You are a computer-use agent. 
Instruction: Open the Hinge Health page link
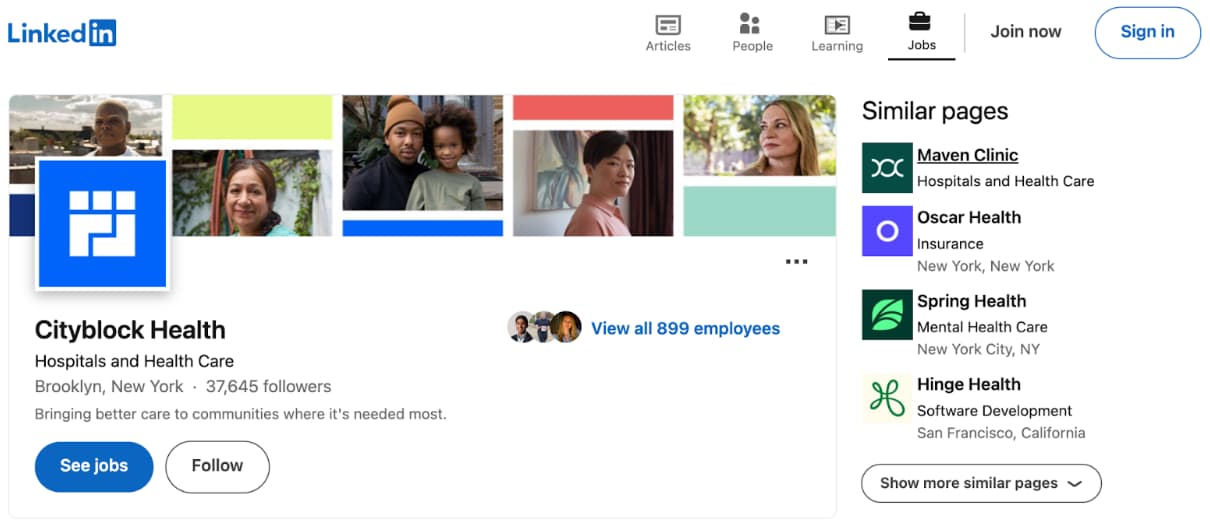[x=969, y=384]
